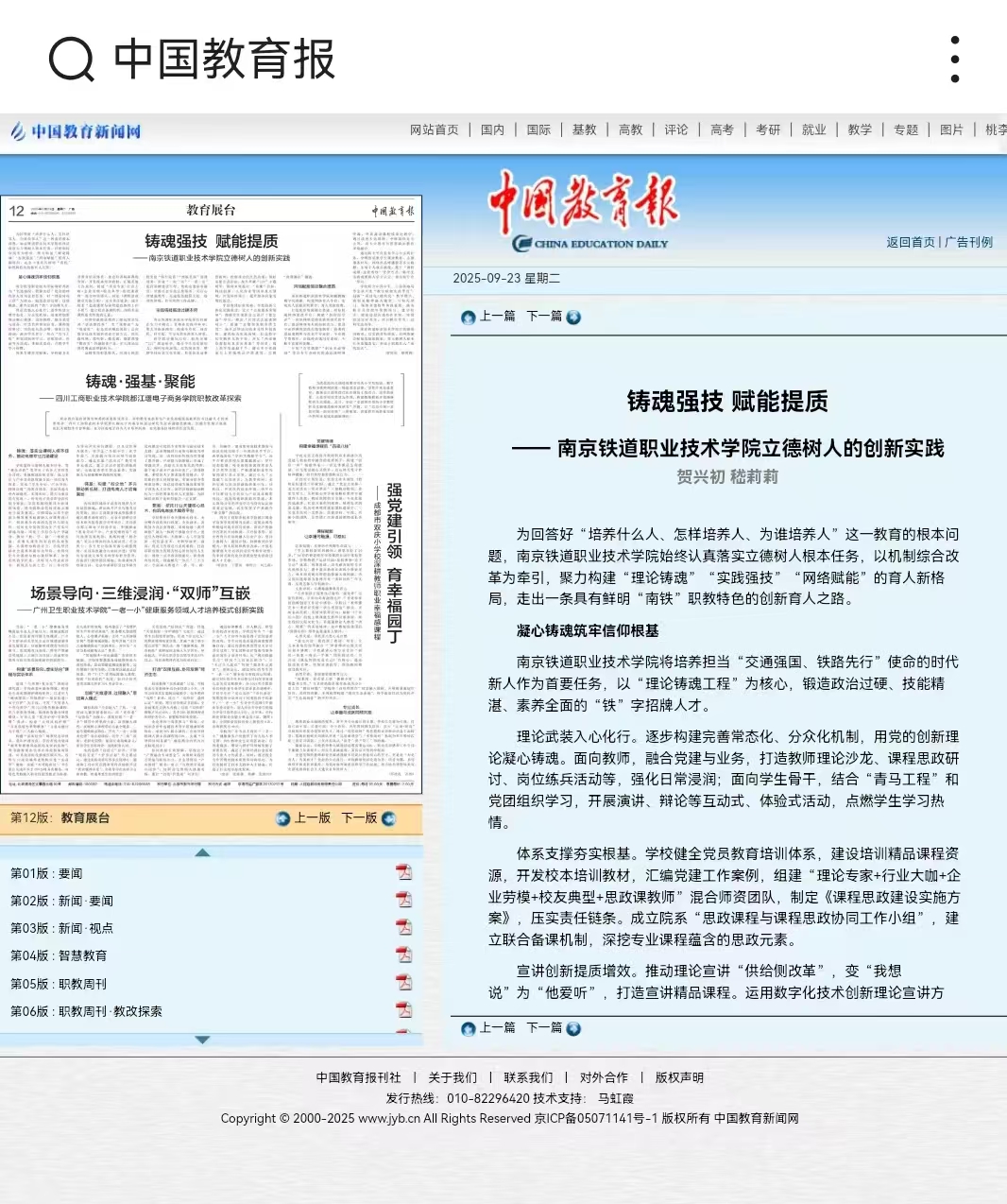
Task: Open 教学 navigation item
Action: point(860,130)
